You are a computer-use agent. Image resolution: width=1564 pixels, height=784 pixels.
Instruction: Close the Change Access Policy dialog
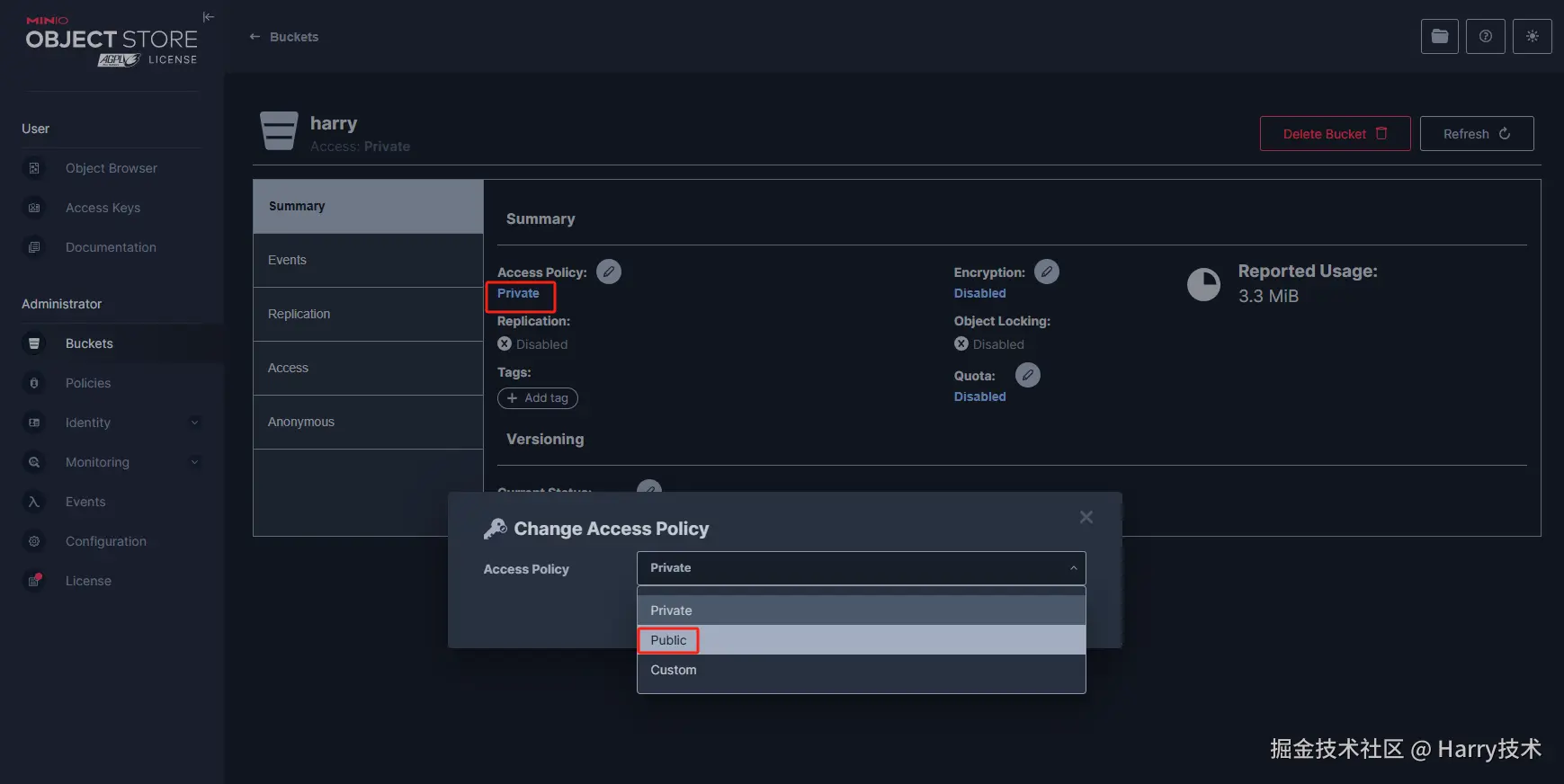point(1086,517)
